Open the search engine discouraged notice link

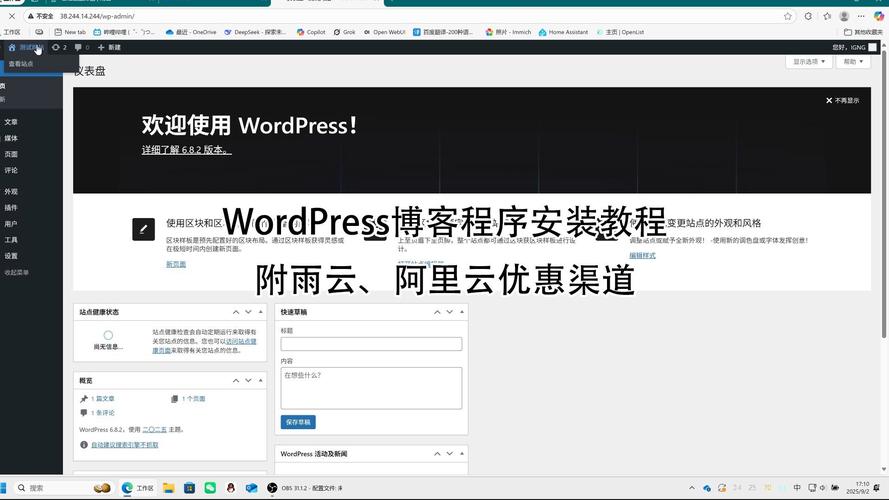(x=125, y=445)
